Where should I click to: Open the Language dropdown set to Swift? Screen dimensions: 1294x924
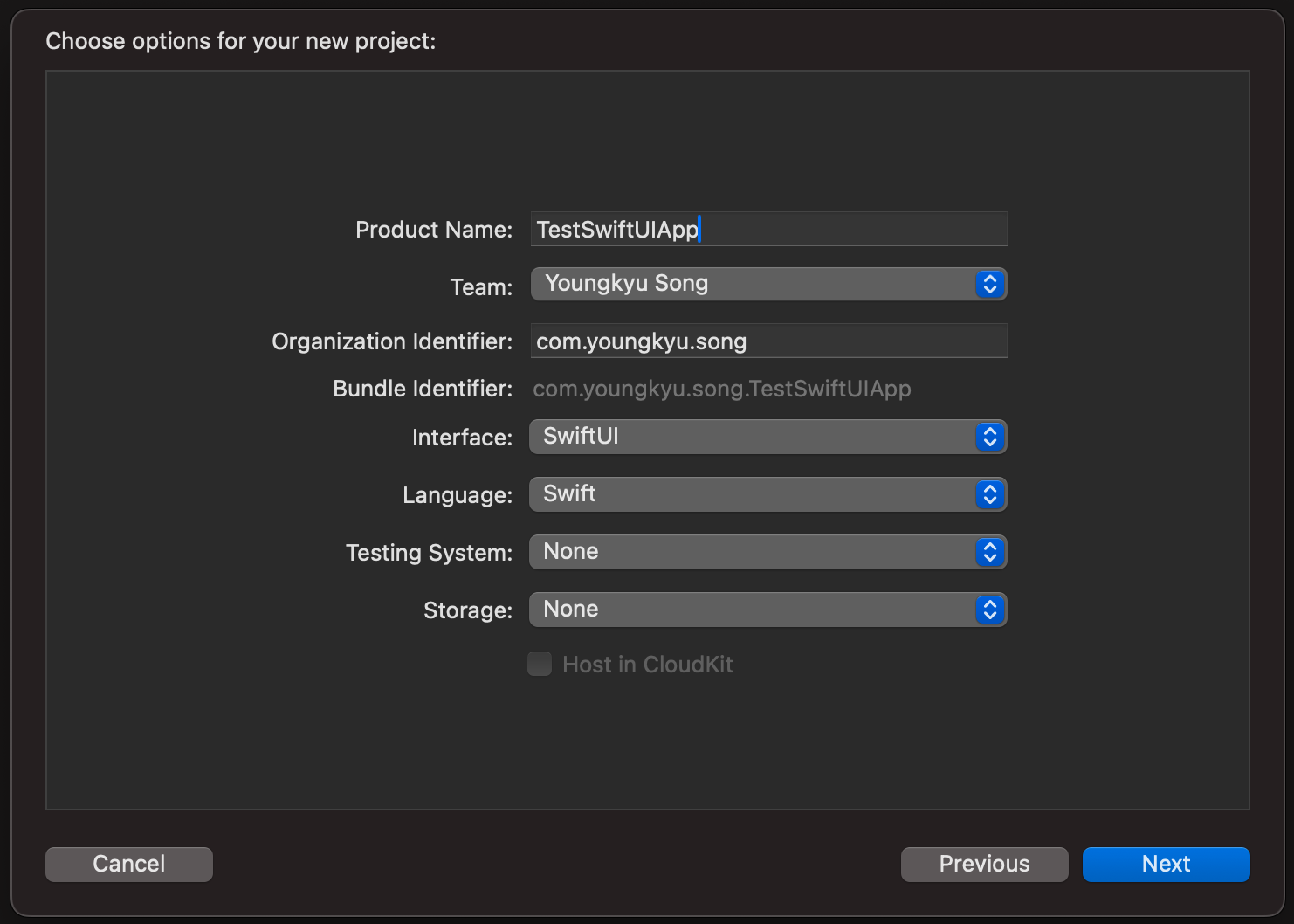751,494
